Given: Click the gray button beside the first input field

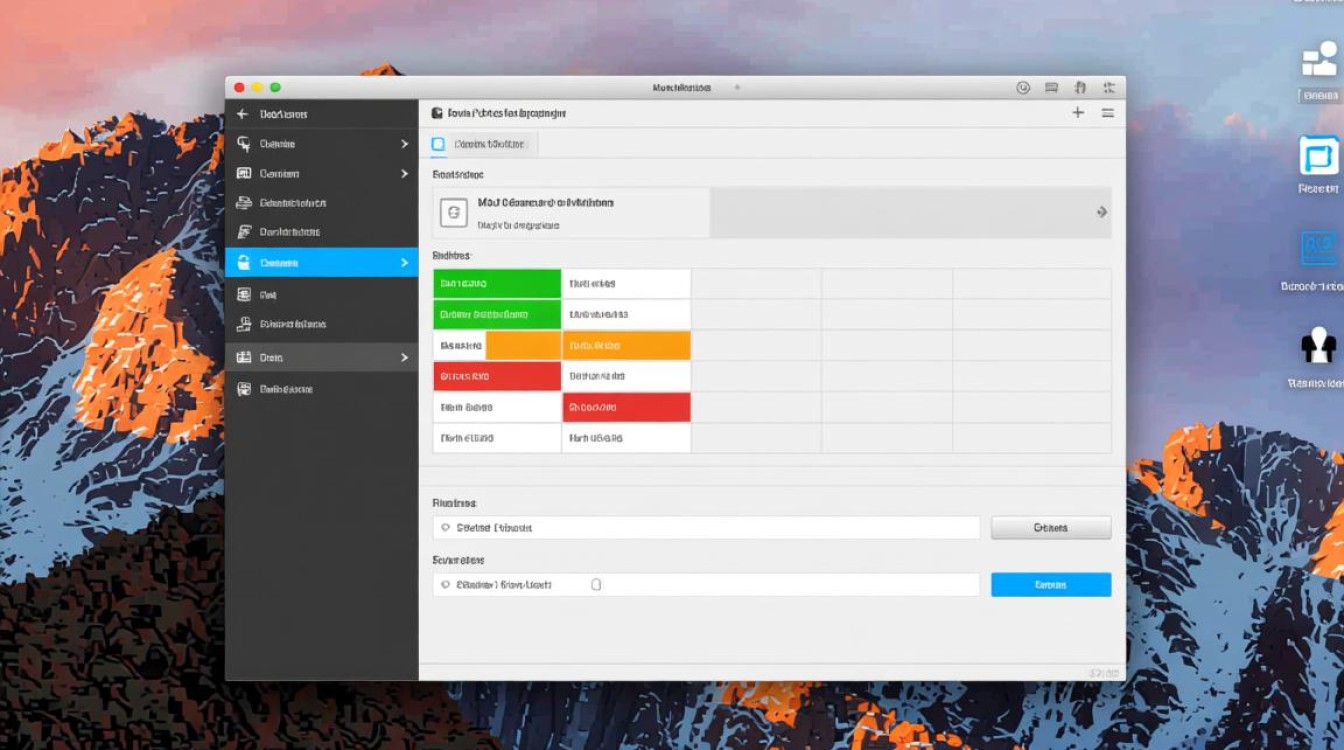Looking at the screenshot, I should [1050, 528].
